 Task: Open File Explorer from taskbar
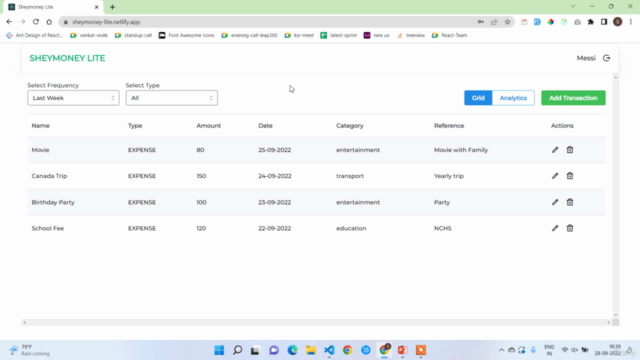point(311,350)
